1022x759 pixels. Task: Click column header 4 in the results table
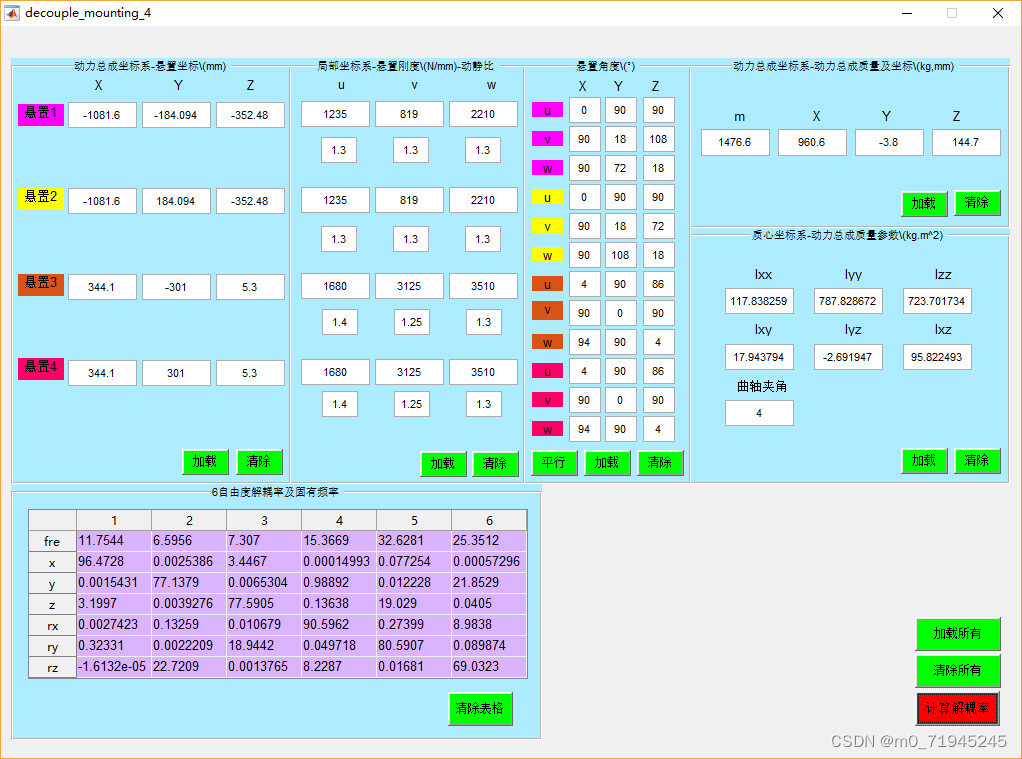[x=339, y=520]
